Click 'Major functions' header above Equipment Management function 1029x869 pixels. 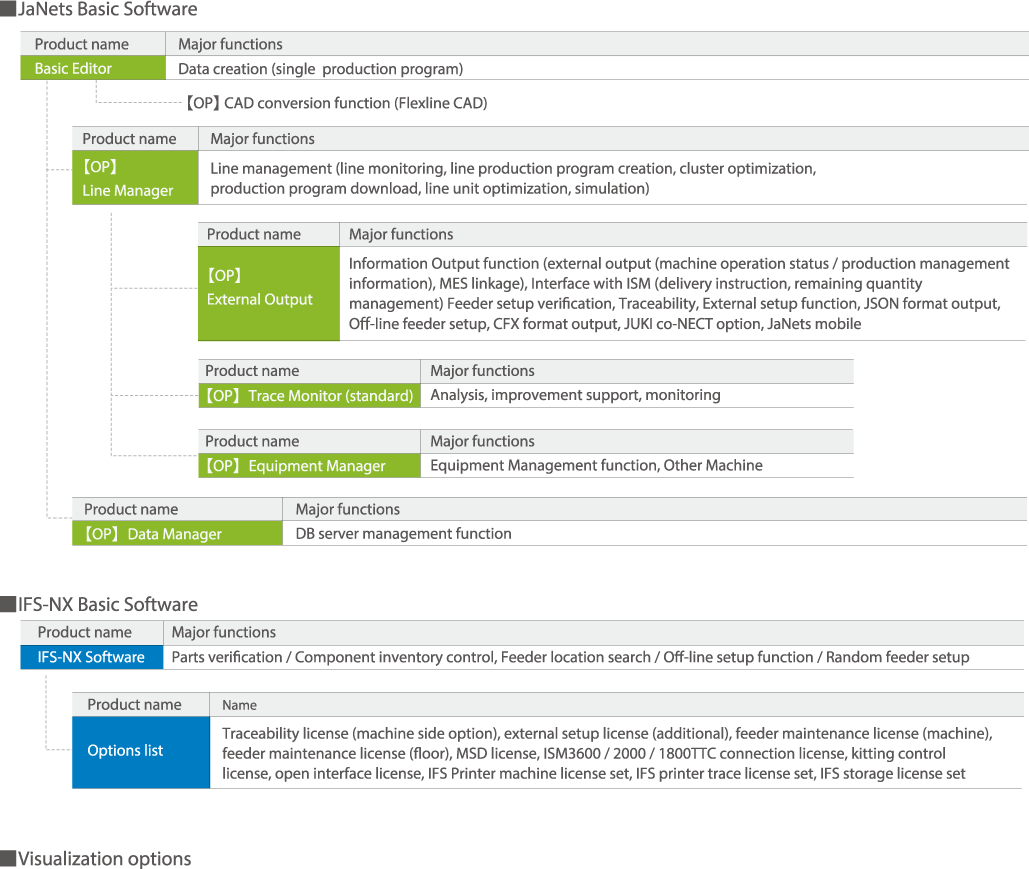click(482, 441)
